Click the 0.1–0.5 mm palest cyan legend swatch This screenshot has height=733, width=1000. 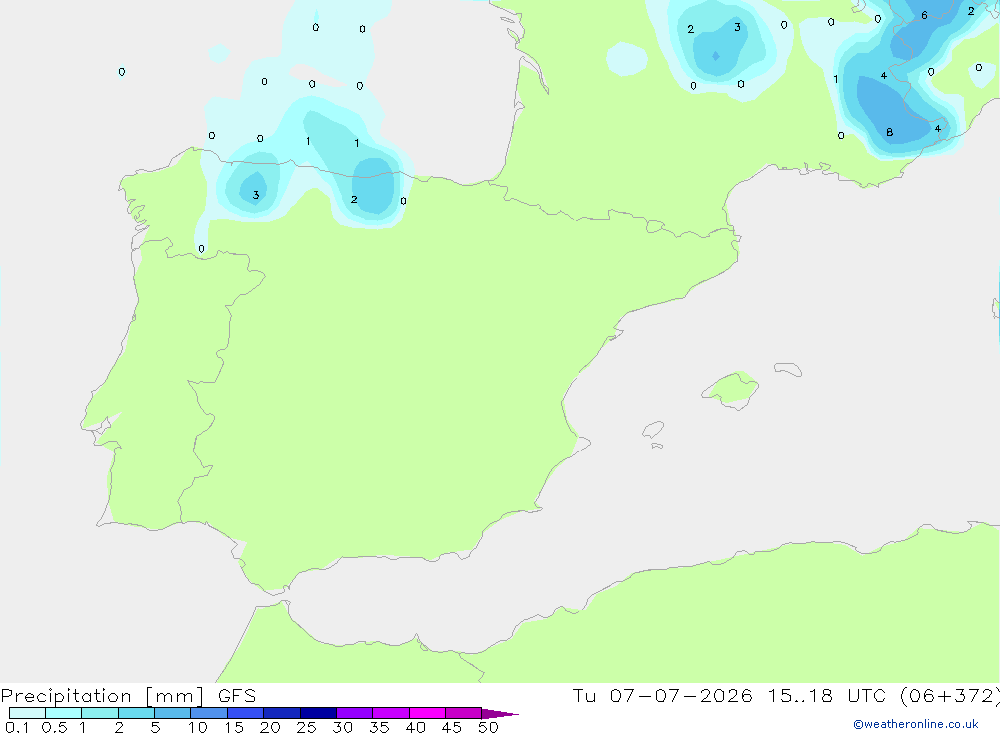pos(27,713)
